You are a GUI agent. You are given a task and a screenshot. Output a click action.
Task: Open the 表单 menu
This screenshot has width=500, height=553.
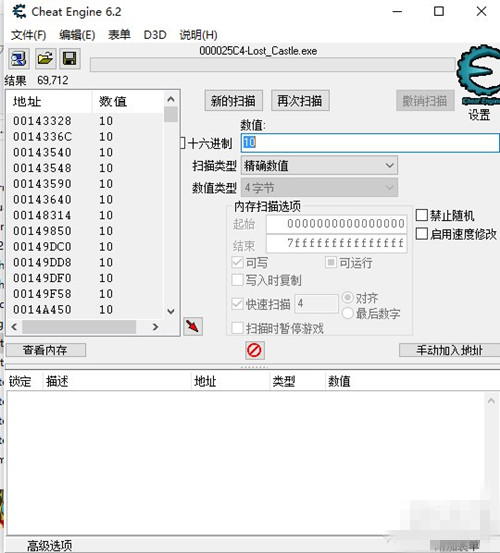(x=119, y=35)
